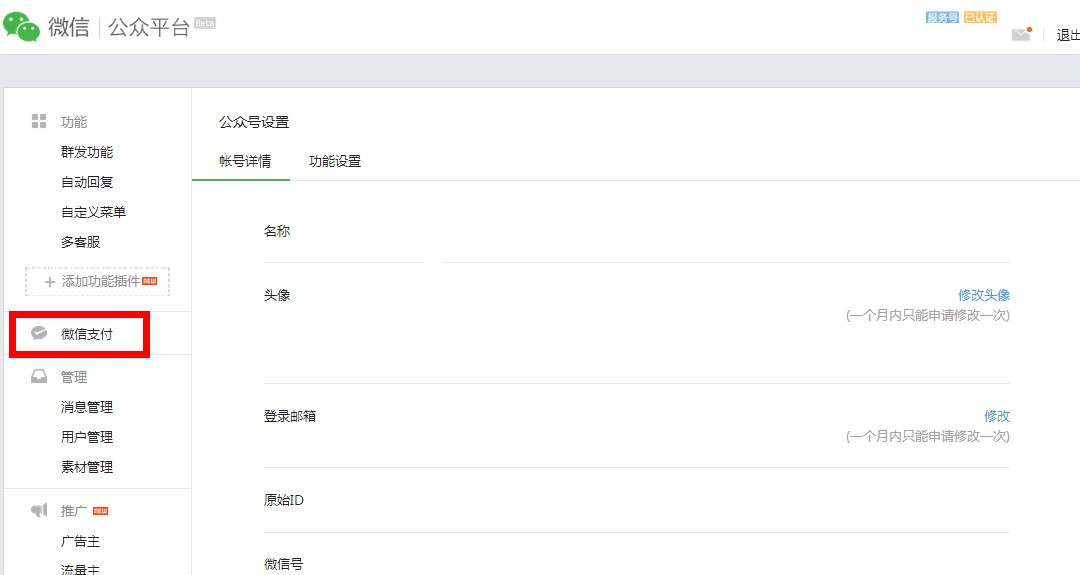1080x575 pixels.
Task: Click the WeChat logo icon
Action: (x=21, y=27)
